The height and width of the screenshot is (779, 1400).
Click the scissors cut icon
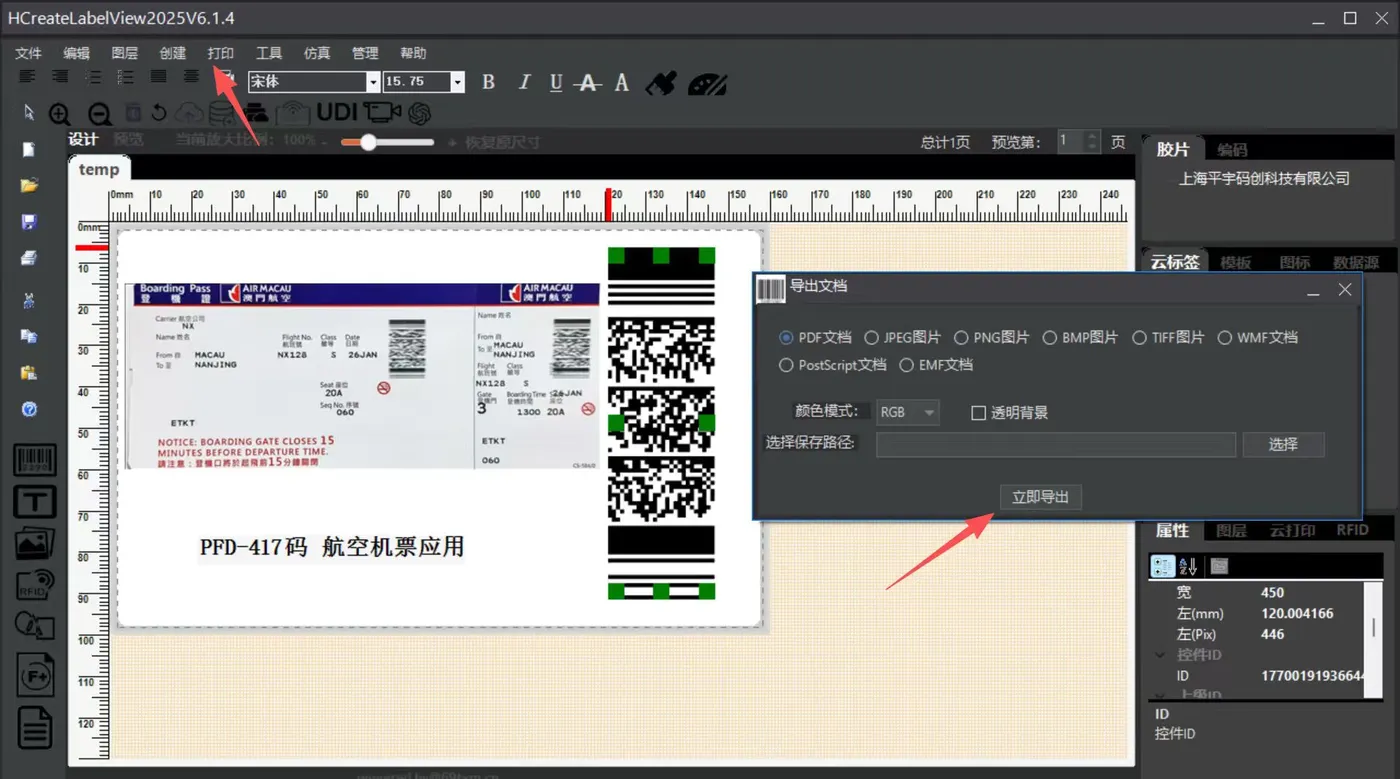click(x=29, y=299)
